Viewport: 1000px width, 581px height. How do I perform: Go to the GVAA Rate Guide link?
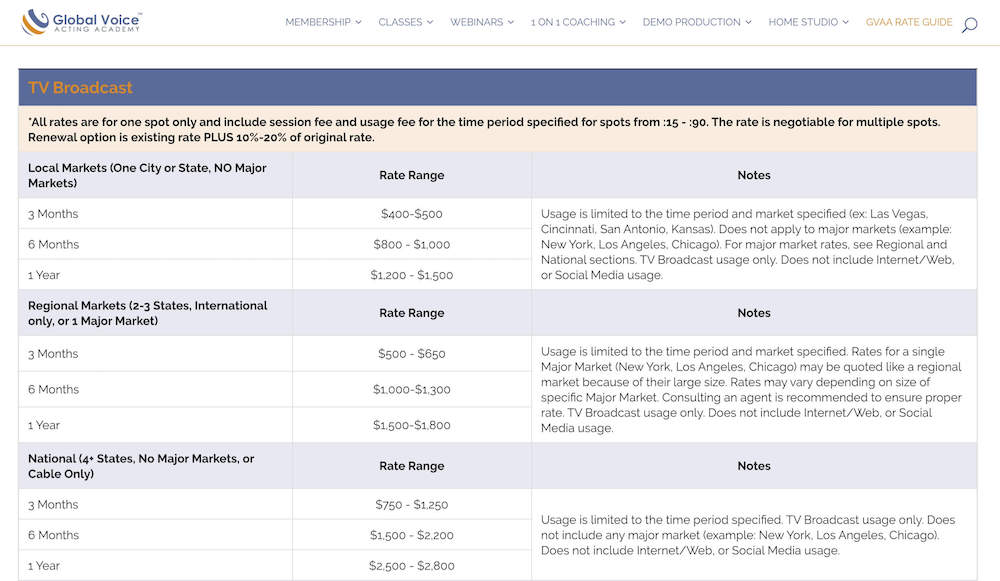point(908,22)
